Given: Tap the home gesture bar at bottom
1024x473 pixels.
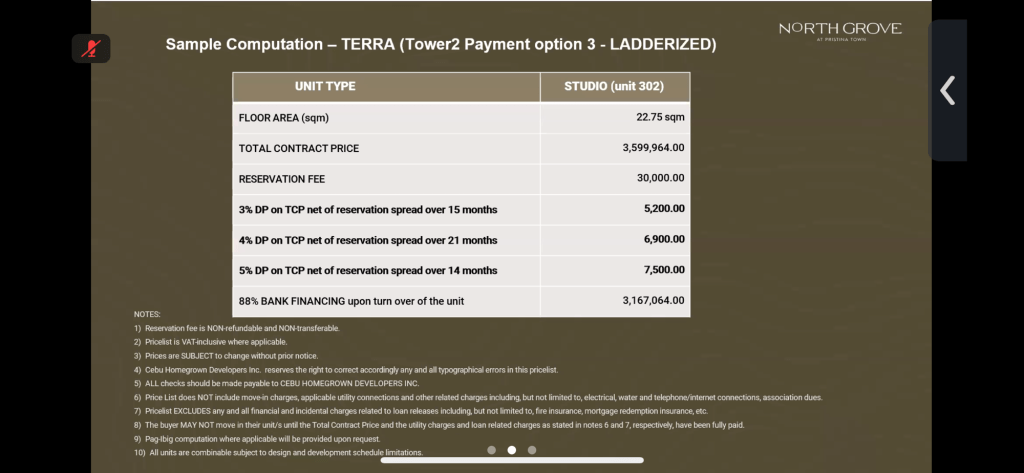Looking at the screenshot, I should coord(512,461).
